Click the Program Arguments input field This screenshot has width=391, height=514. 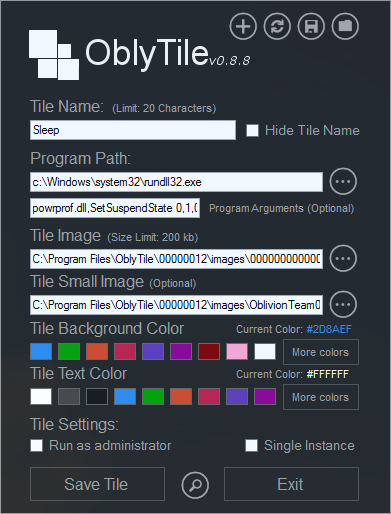(x=115, y=208)
